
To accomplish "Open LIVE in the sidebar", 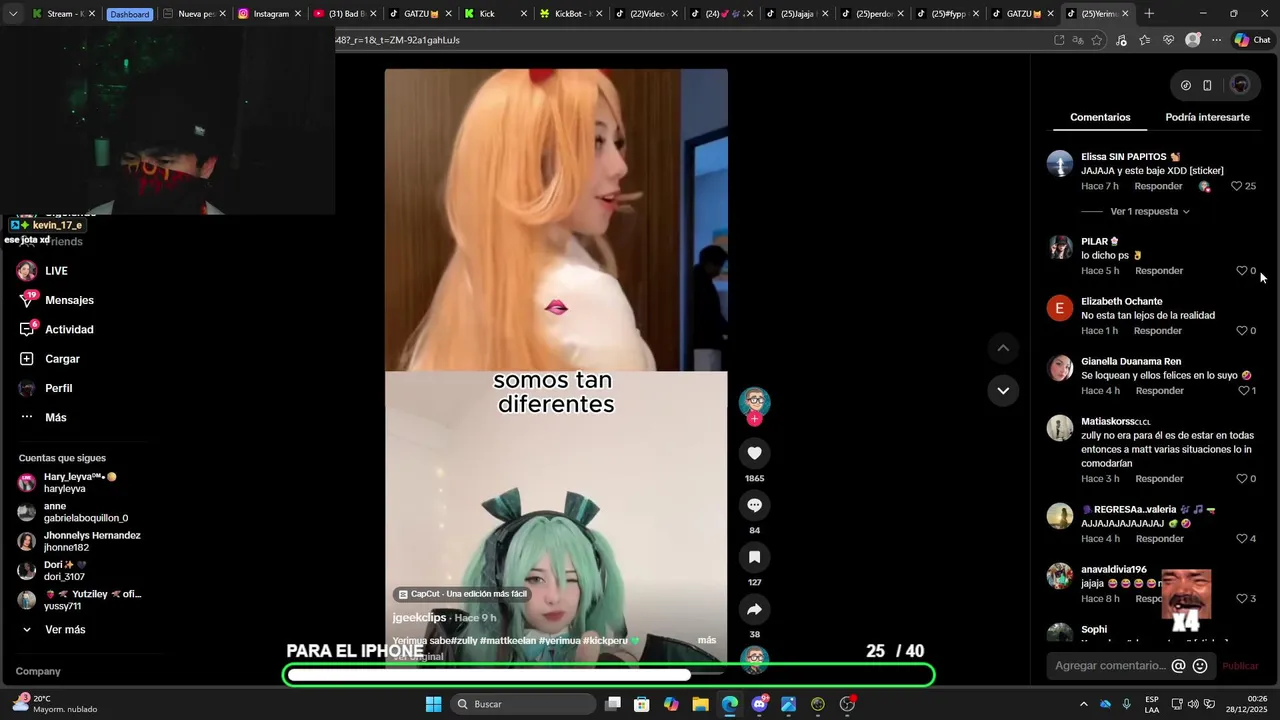I will click(x=56, y=271).
